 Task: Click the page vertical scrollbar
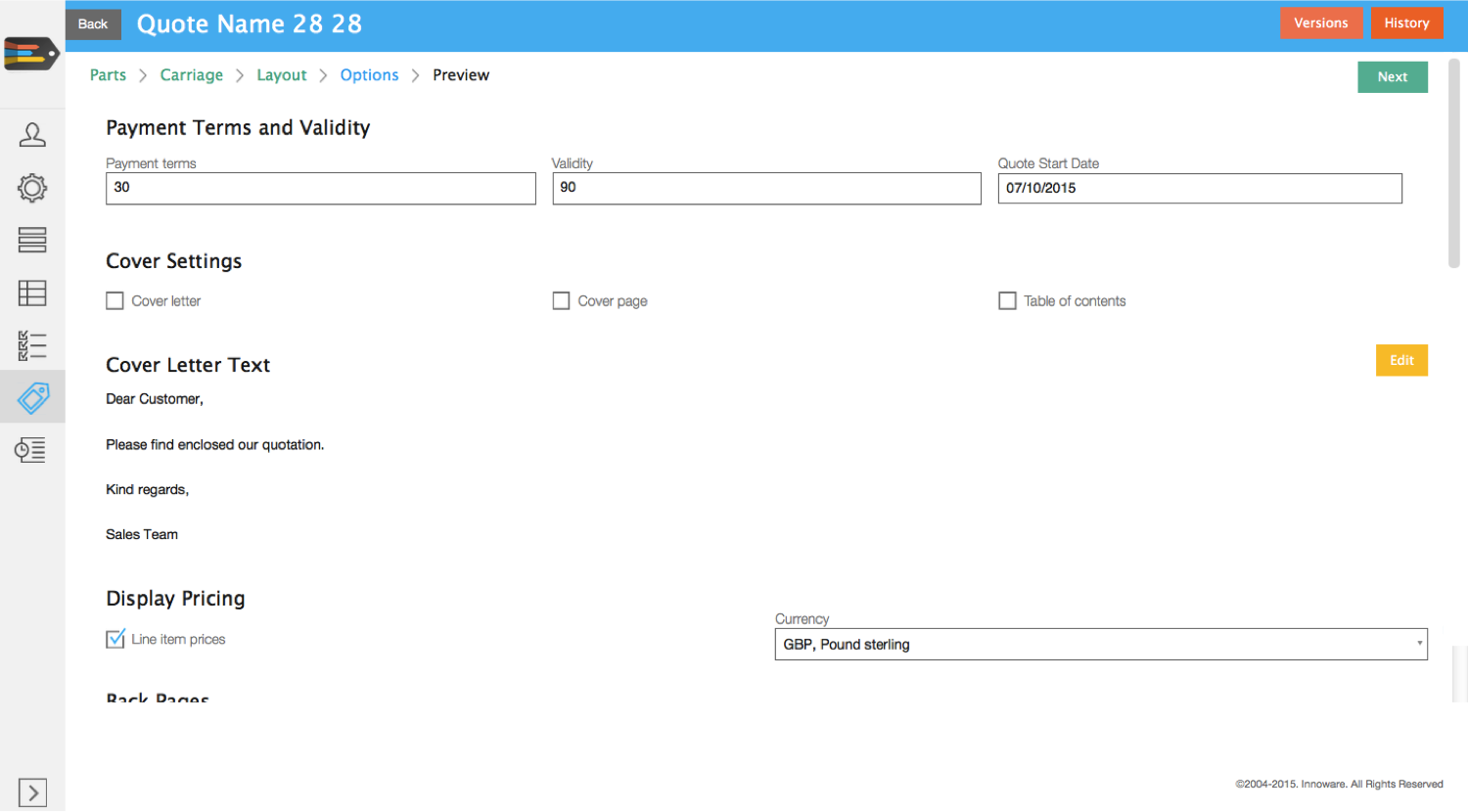click(1453, 162)
